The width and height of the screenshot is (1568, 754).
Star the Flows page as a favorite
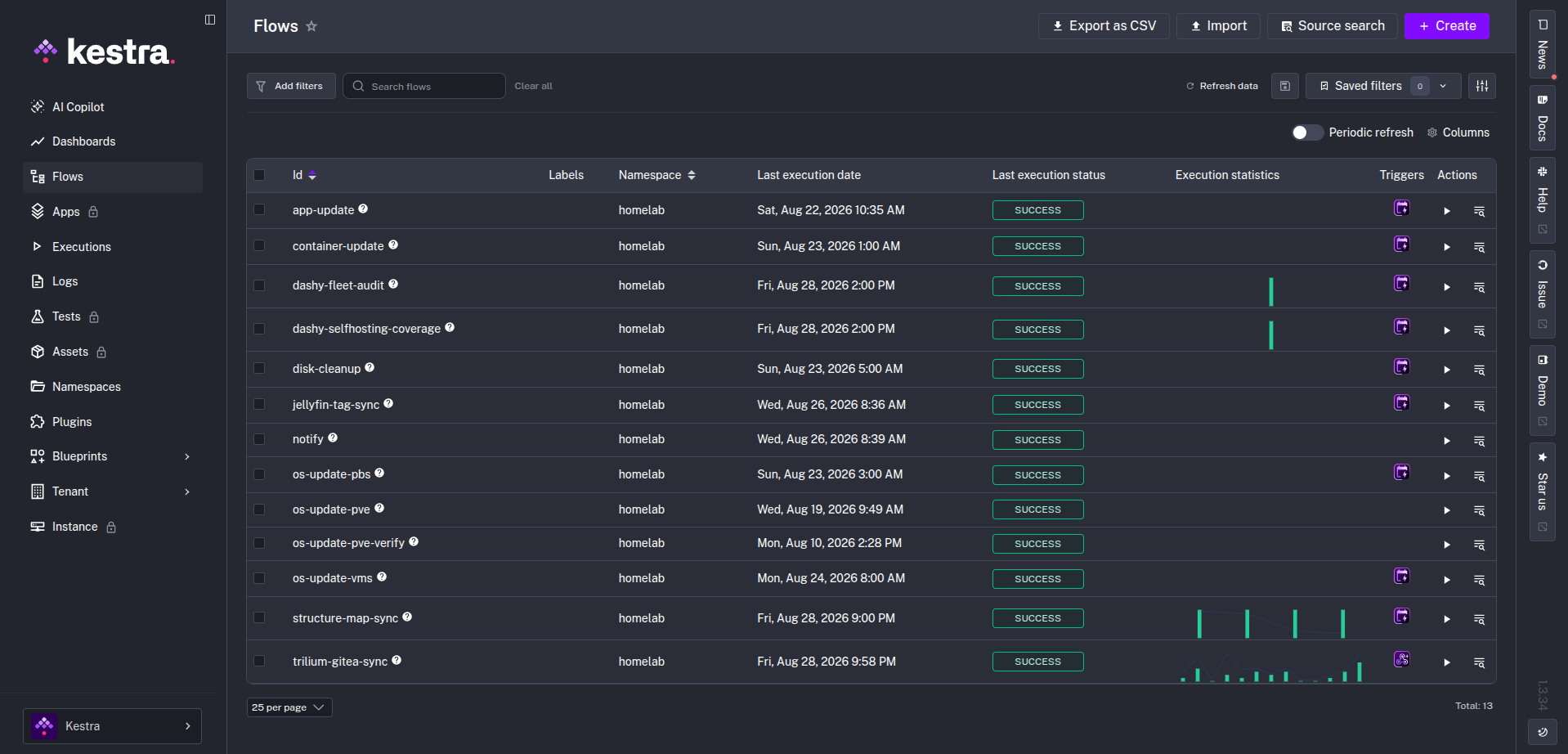point(311,26)
